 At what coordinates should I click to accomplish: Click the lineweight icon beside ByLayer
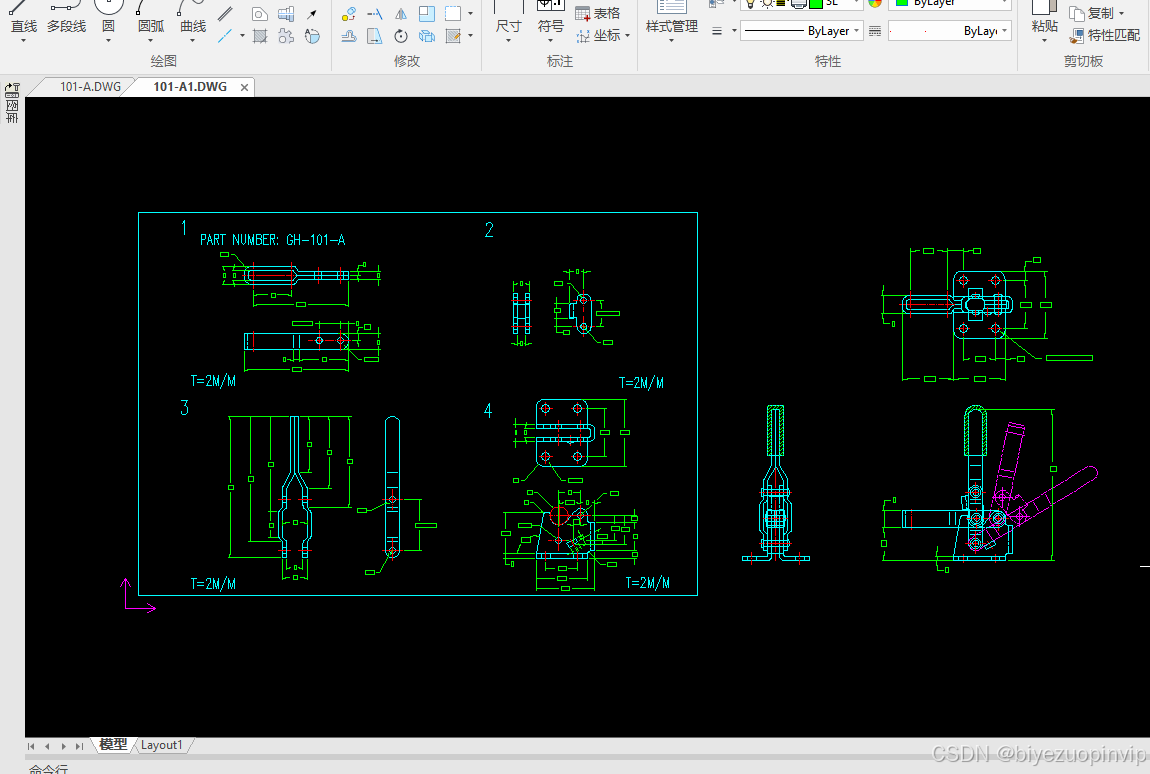[x=875, y=31]
